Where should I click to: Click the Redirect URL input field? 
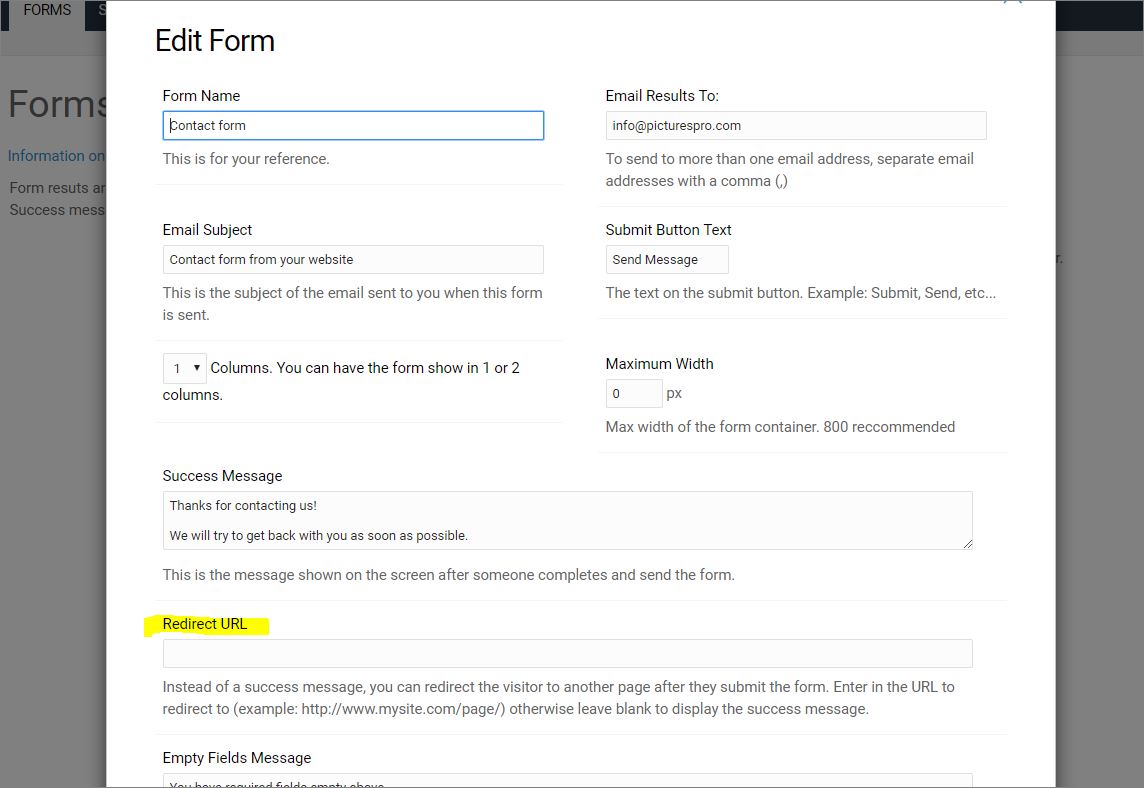coord(568,654)
